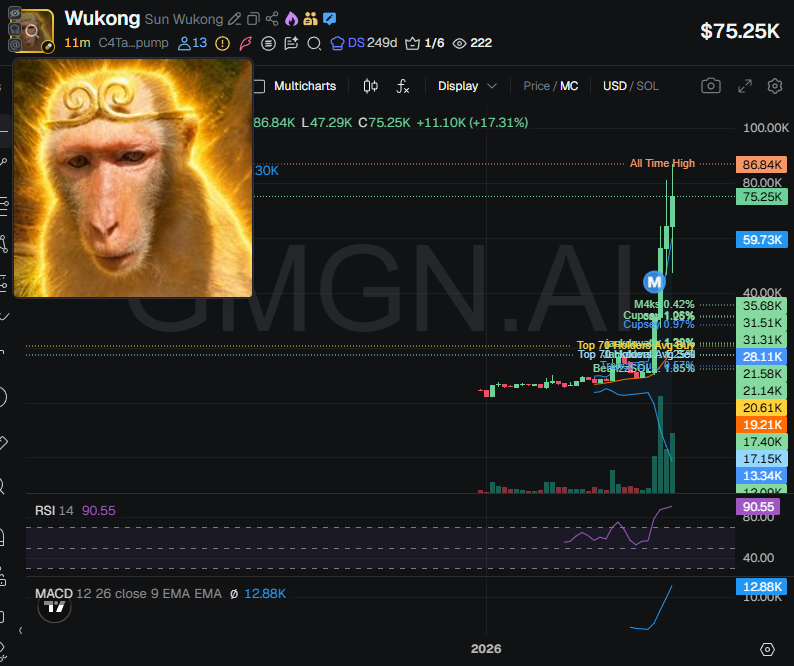Click the @ icon beside the token avatar

pos(15,45)
